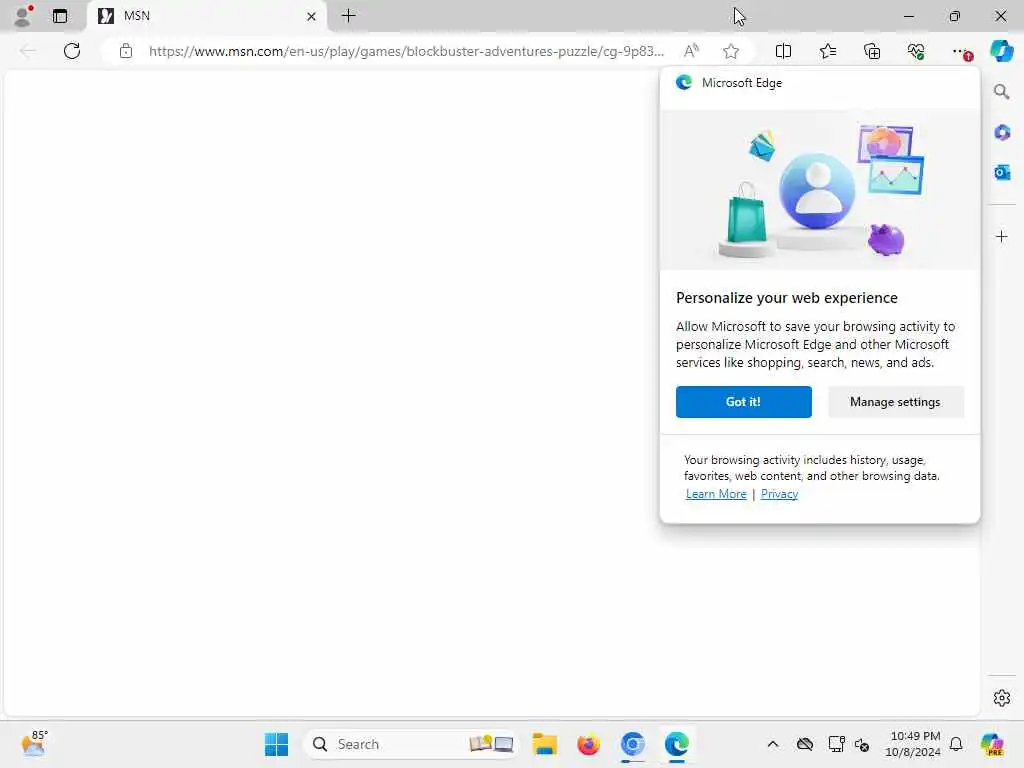The height and width of the screenshot is (768, 1024).
Task: Launch Firefox from taskbar
Action: (x=588, y=744)
